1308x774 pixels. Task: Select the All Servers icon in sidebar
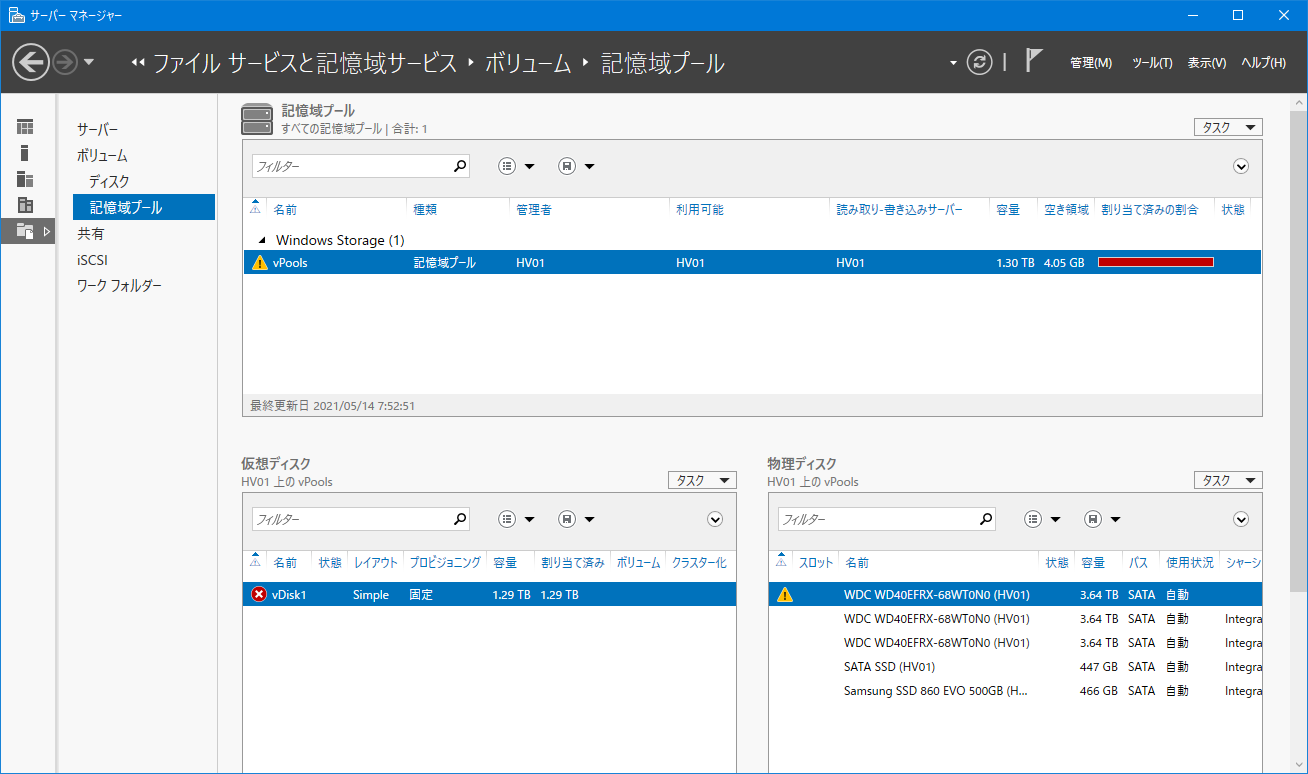coord(25,179)
